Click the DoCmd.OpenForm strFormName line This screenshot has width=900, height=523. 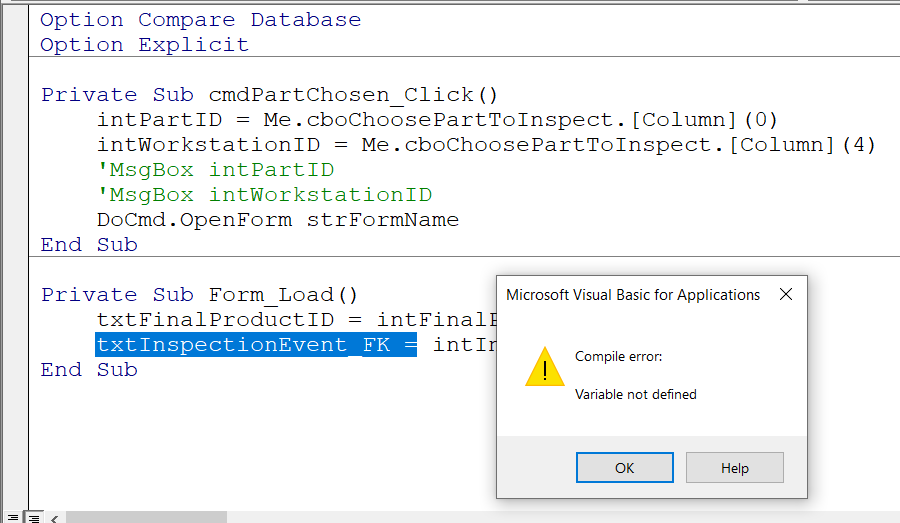click(x=277, y=220)
